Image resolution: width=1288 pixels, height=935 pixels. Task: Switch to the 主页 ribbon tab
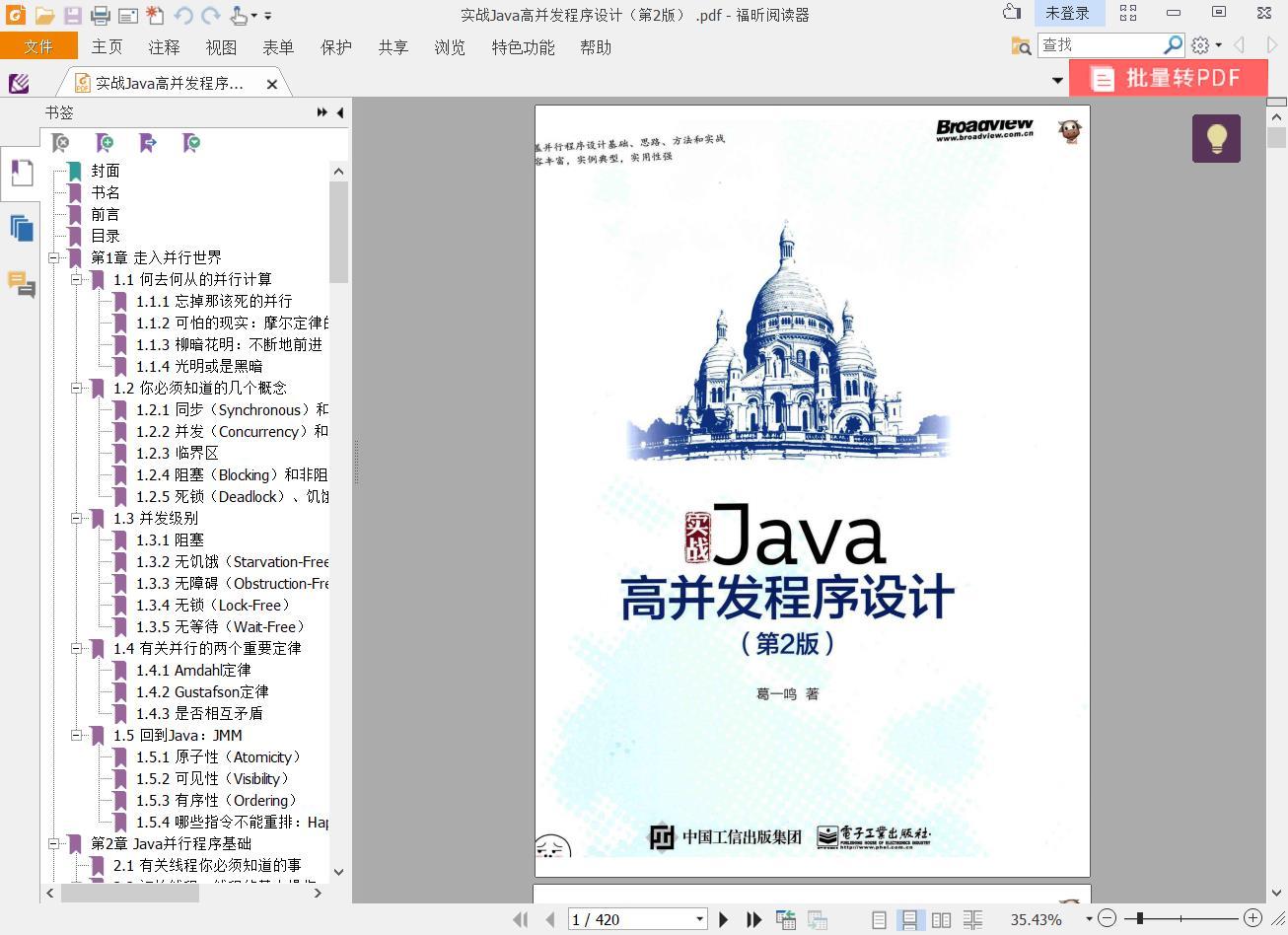click(x=107, y=46)
